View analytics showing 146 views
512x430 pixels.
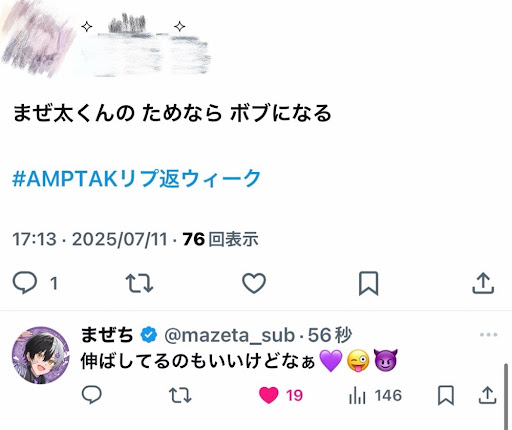pyautogui.click(x=375, y=395)
